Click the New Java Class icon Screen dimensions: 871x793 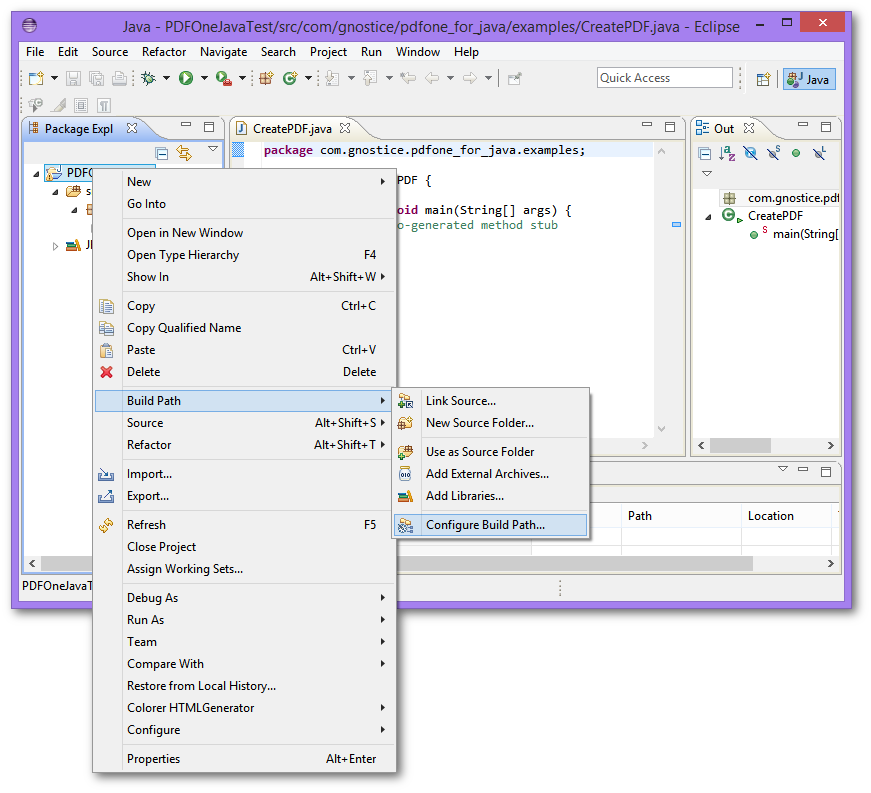(289, 78)
